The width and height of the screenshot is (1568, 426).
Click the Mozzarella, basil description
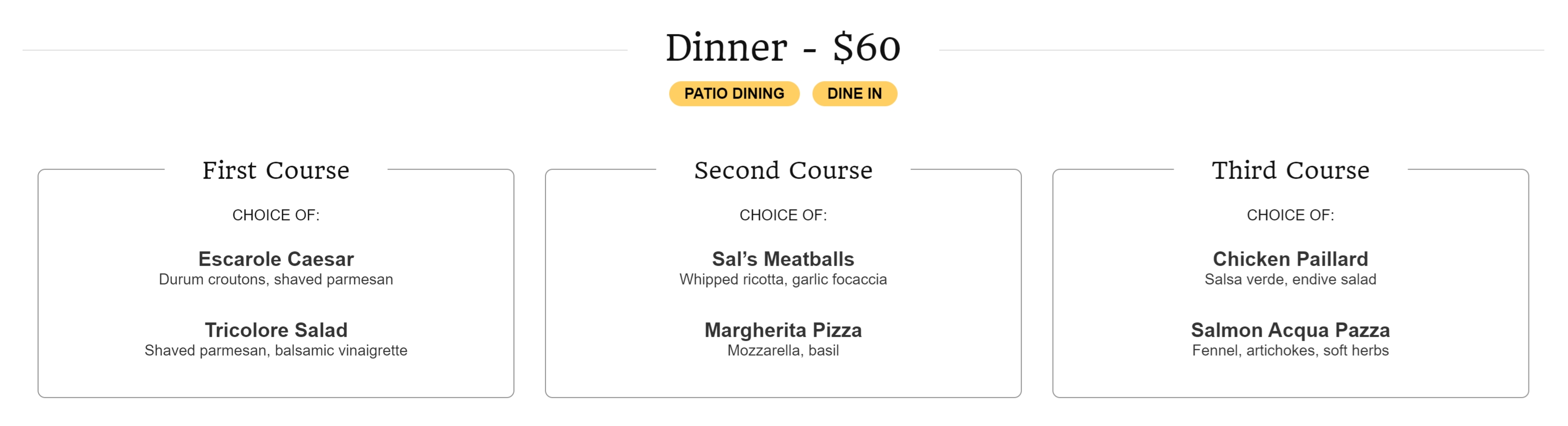pos(783,351)
